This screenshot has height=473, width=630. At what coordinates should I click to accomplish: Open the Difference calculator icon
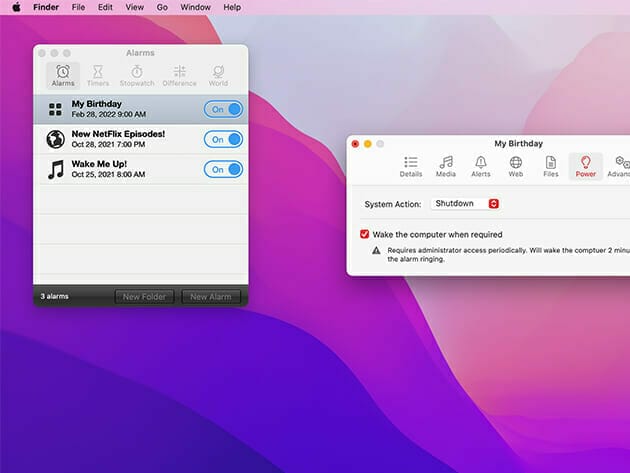(179, 75)
